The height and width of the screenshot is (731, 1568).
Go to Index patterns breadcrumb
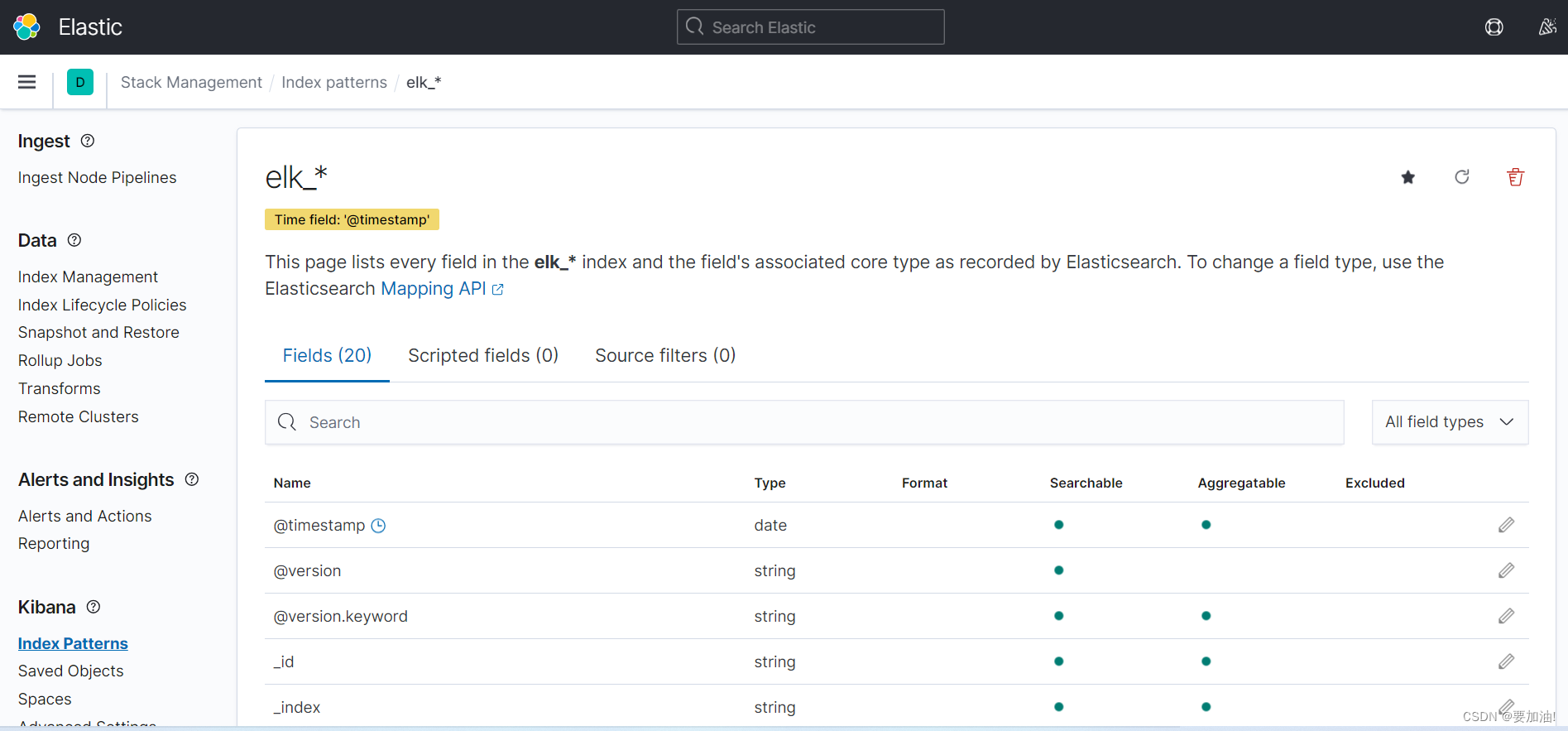point(334,82)
